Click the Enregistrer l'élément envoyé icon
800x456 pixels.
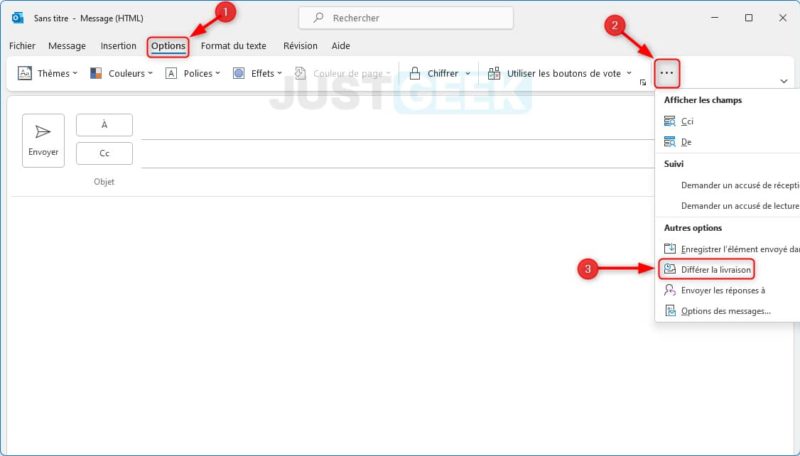click(x=669, y=249)
